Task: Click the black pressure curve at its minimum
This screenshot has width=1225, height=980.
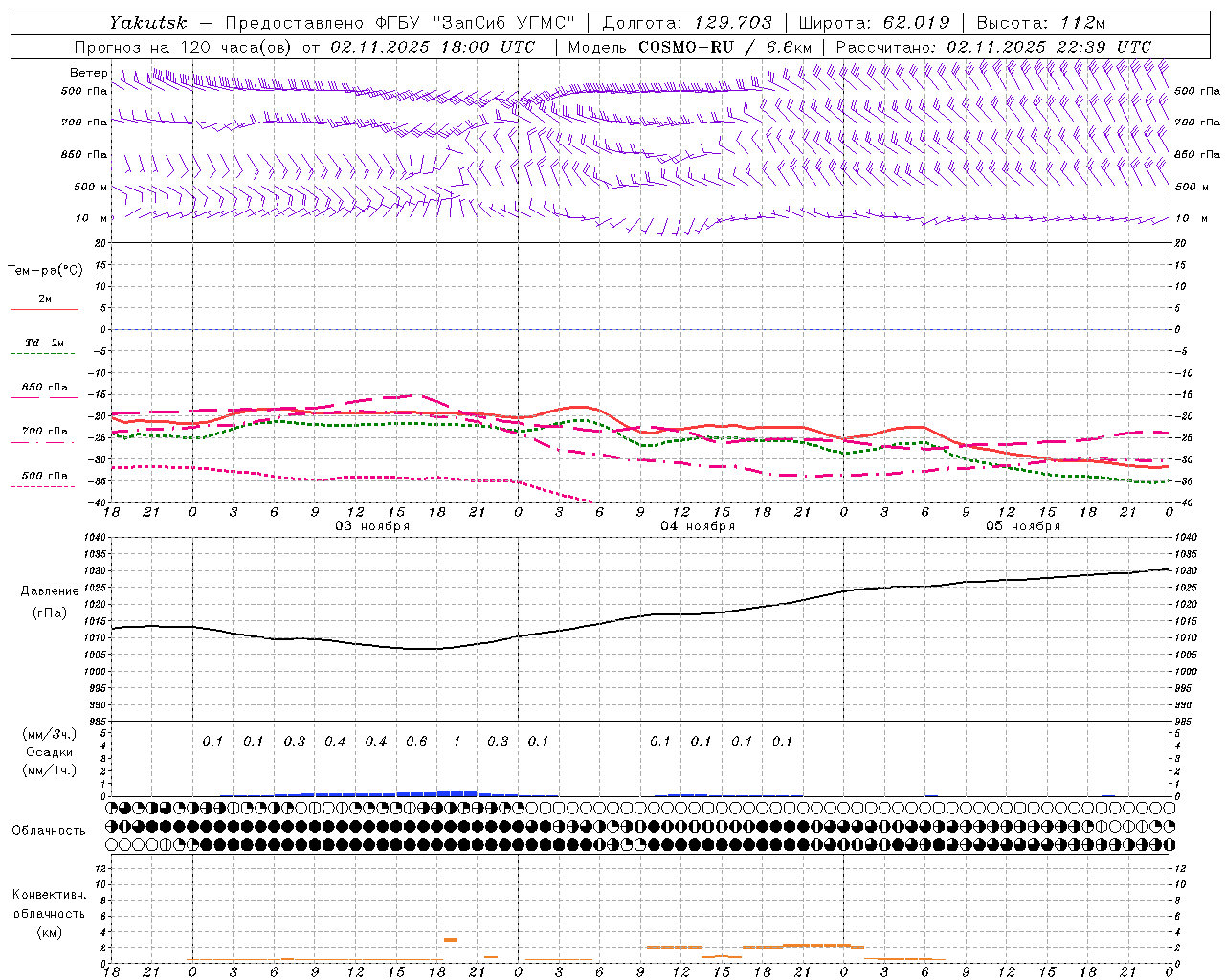Action: pyautogui.click(x=421, y=649)
